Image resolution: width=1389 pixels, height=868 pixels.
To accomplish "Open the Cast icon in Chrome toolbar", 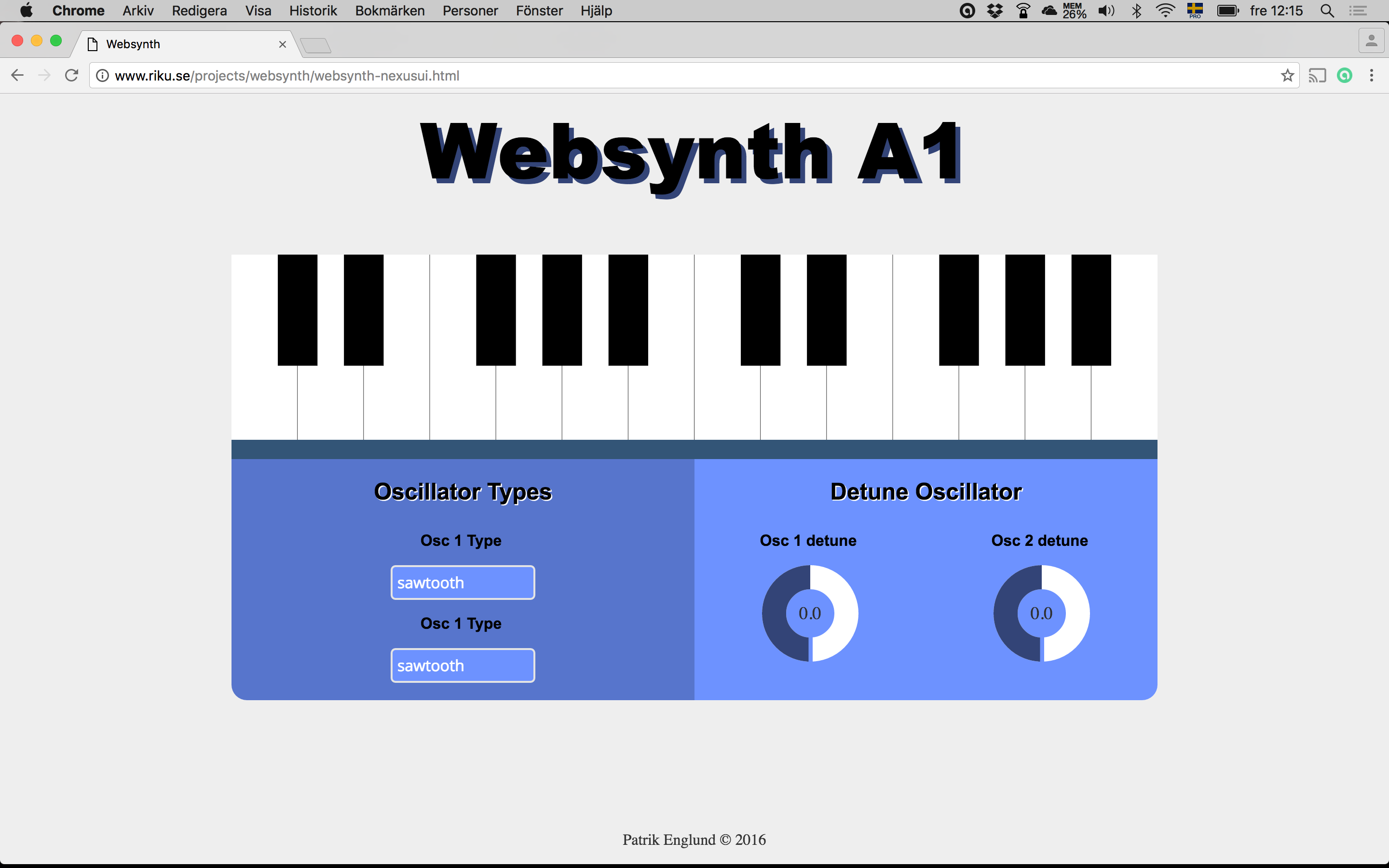I will 1317,75.
